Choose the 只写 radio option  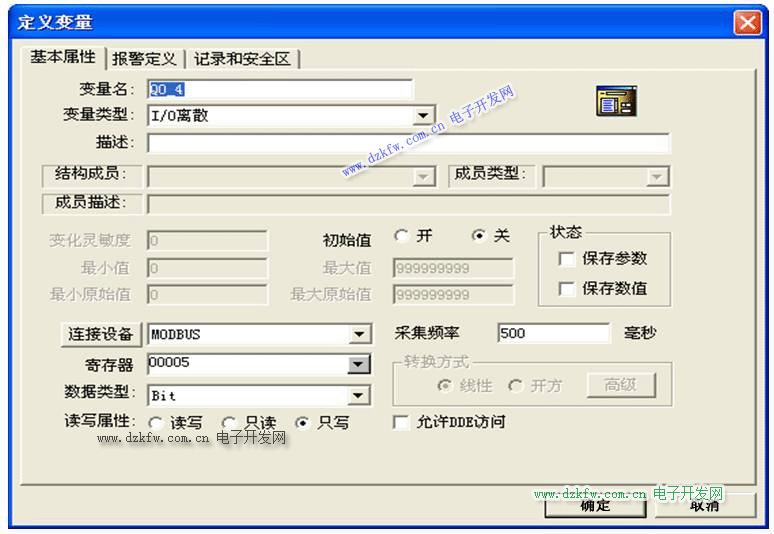point(302,423)
